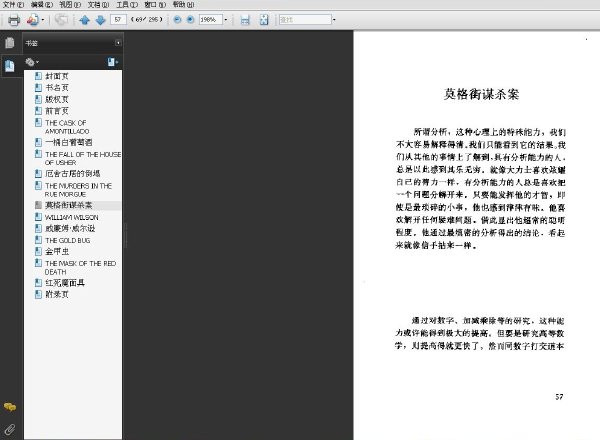This screenshot has height=440, width=600.
Task: Click bookmark icon beside 红死魔面具
Action: click(38, 283)
